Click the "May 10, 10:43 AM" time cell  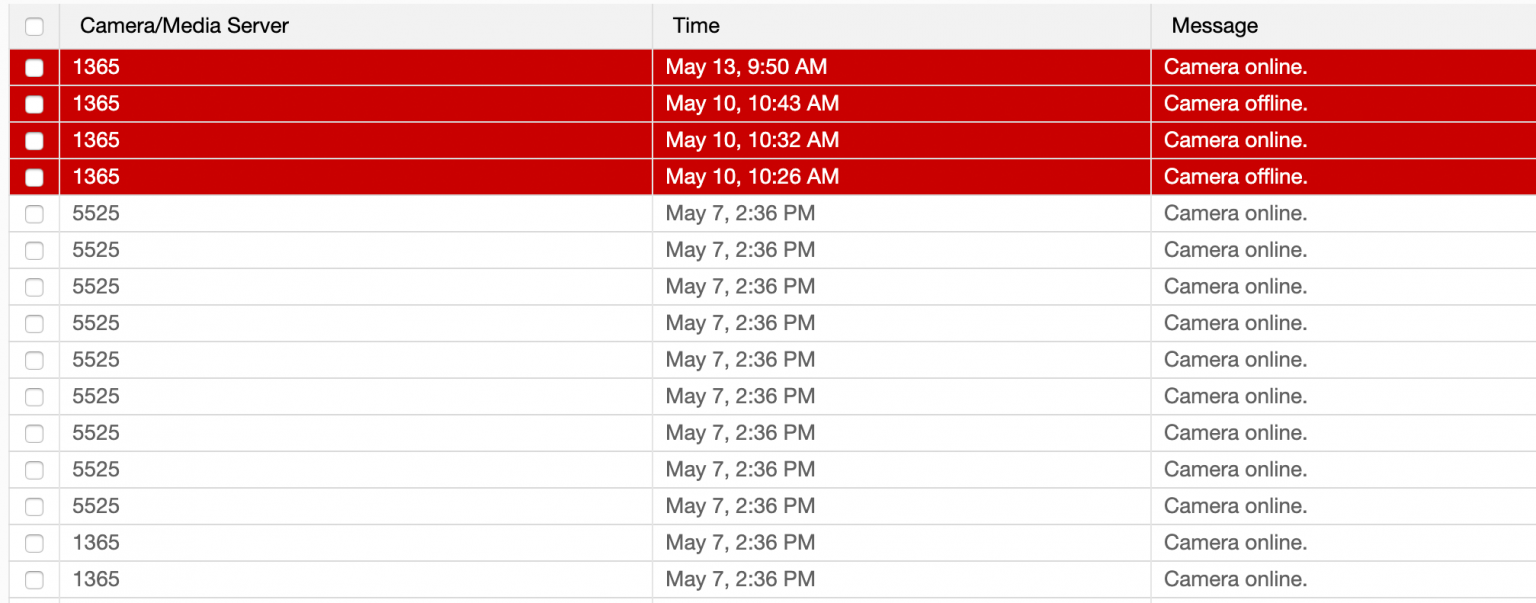pyautogui.click(x=752, y=104)
